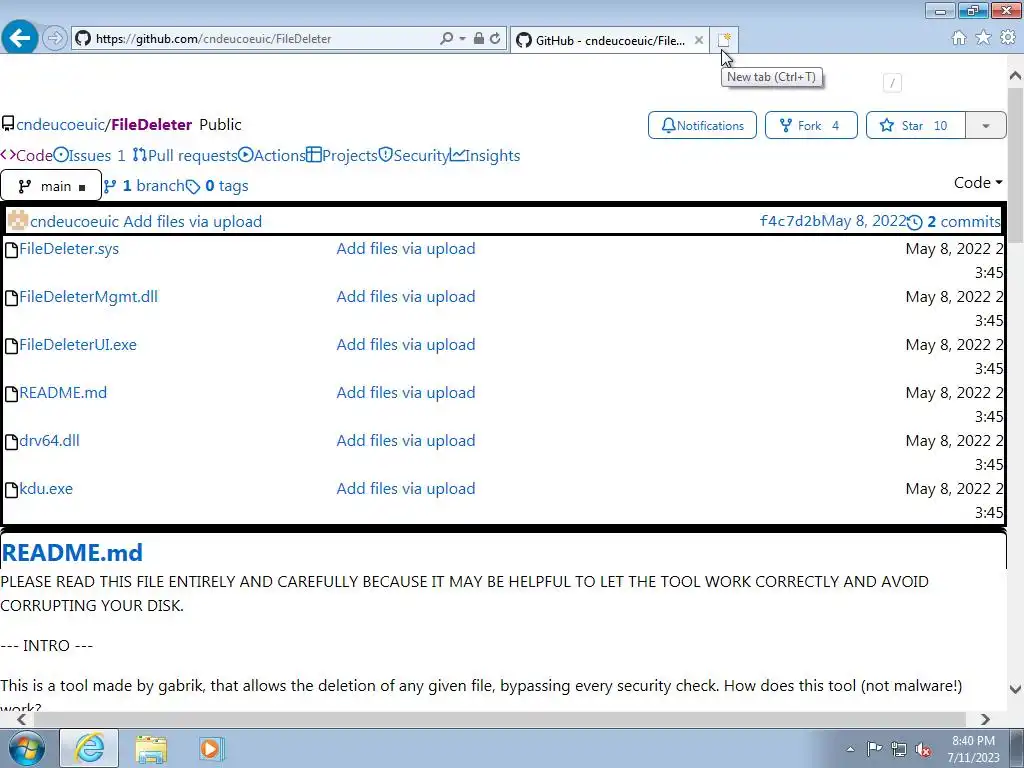
Task: Switch to the Issues tab
Action: point(89,155)
